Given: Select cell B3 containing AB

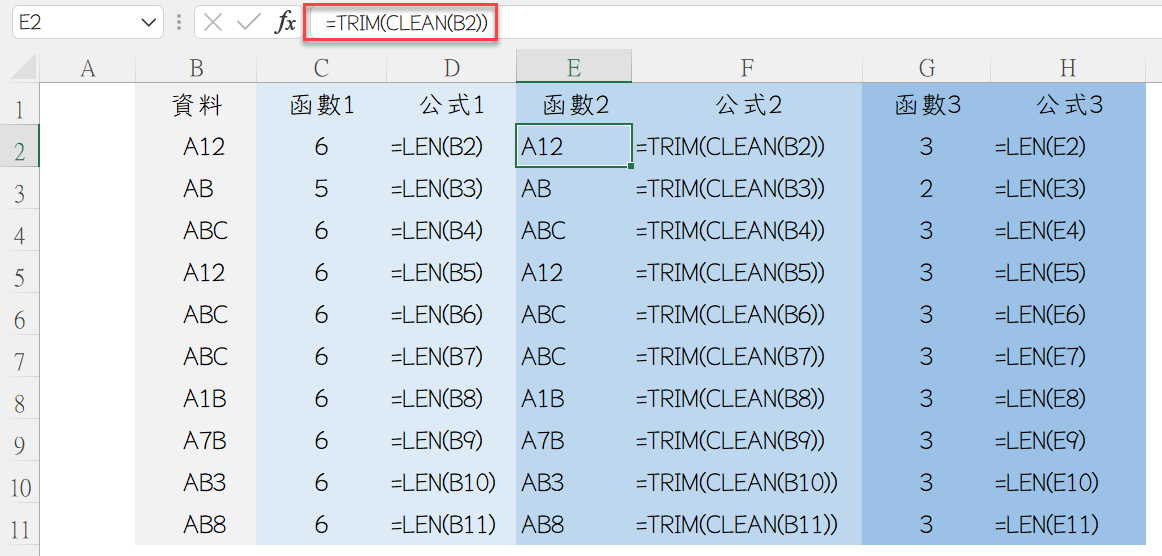Looking at the screenshot, I should 196,189.
